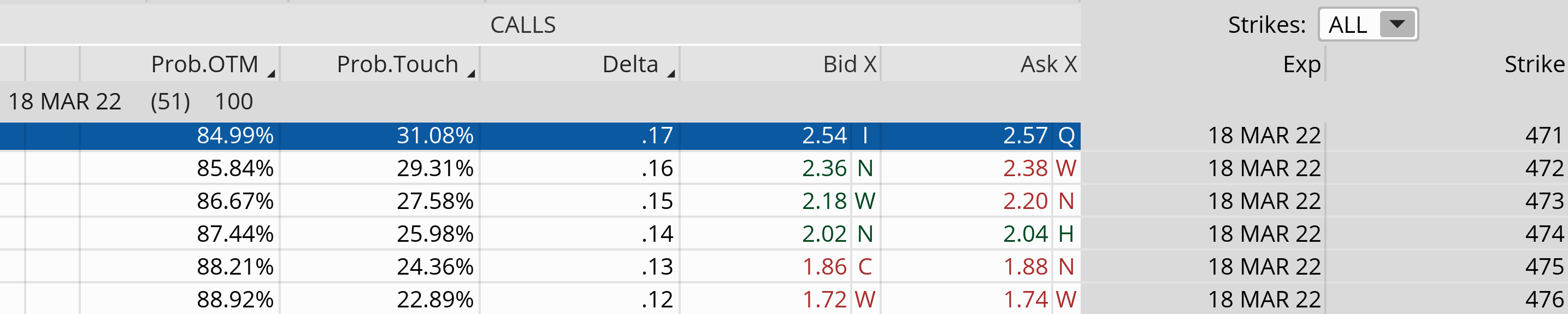The image size is (1568, 314).
Task: Click the Strike column header
Action: (1533, 64)
